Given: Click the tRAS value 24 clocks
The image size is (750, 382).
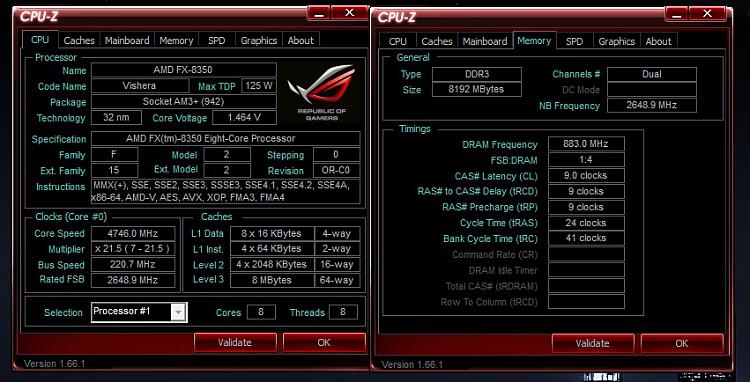Looking at the screenshot, I should pyautogui.click(x=586, y=223).
